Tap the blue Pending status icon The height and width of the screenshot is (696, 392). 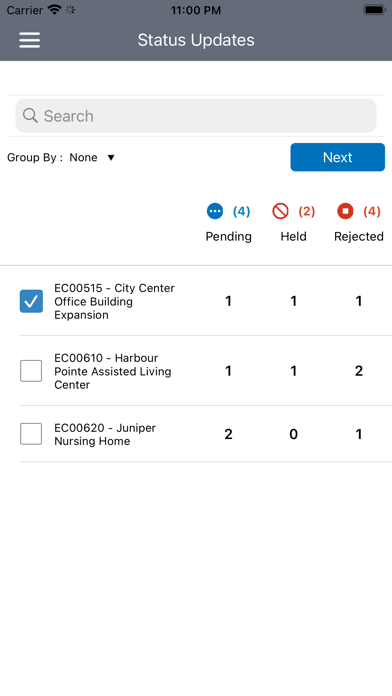[x=215, y=211]
